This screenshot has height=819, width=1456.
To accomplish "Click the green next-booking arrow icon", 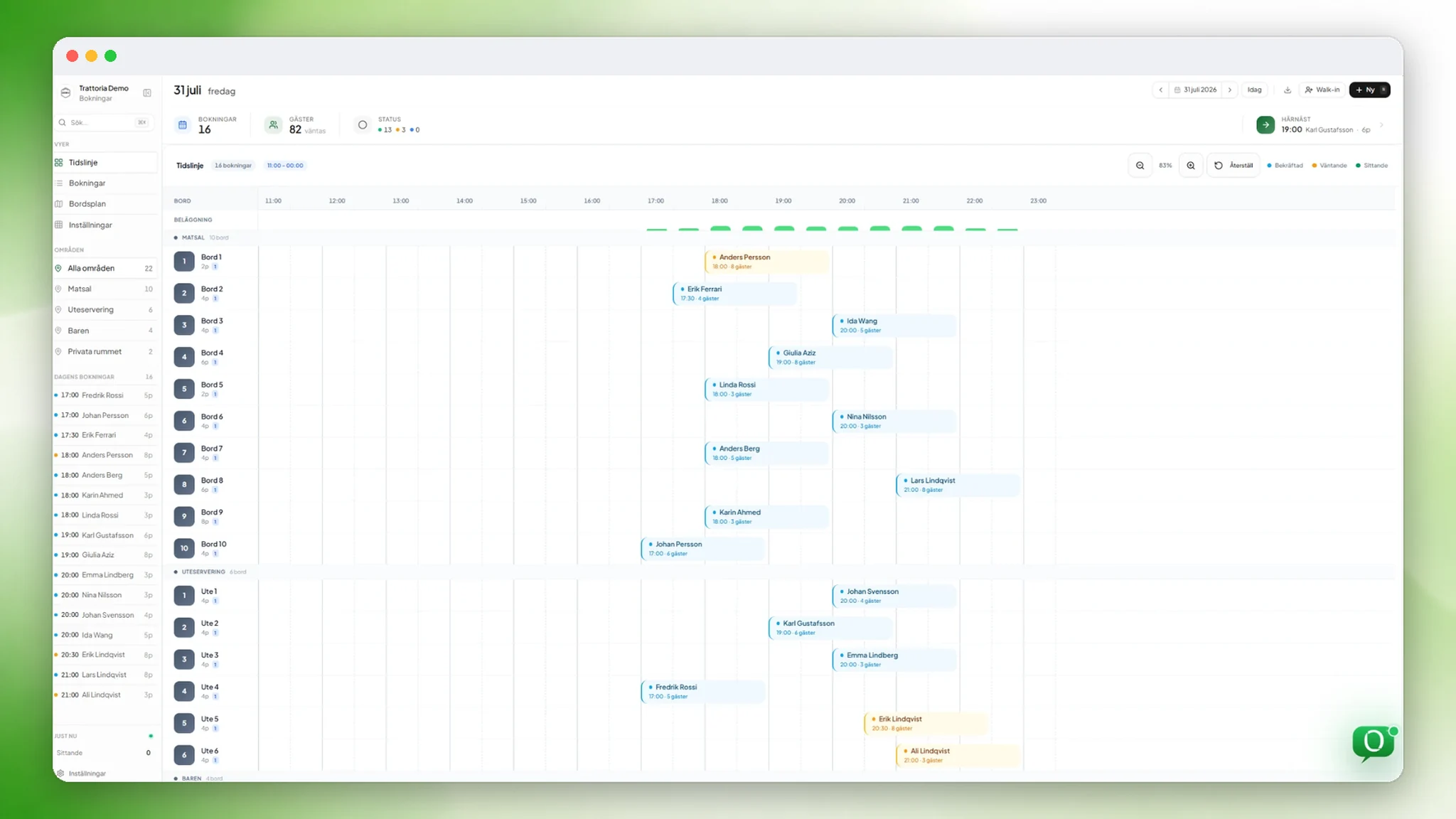I will pyautogui.click(x=1265, y=125).
